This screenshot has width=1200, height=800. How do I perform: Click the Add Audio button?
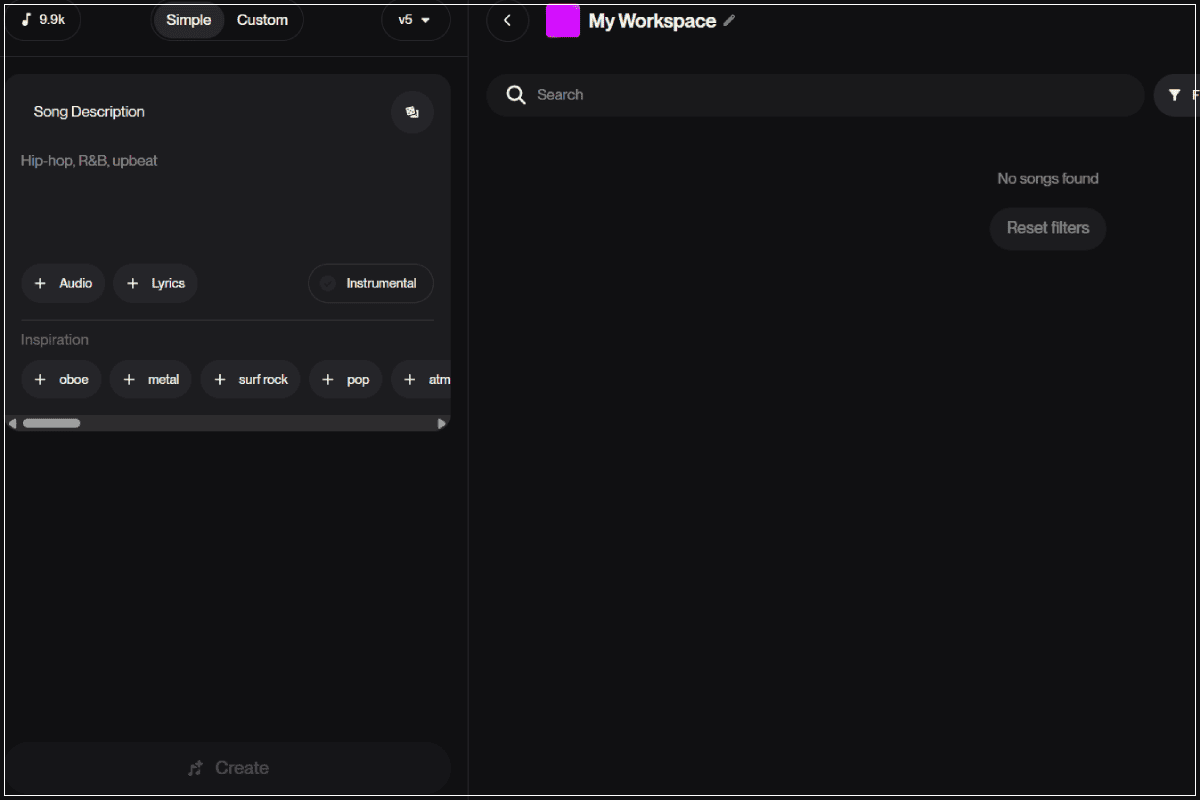click(63, 283)
